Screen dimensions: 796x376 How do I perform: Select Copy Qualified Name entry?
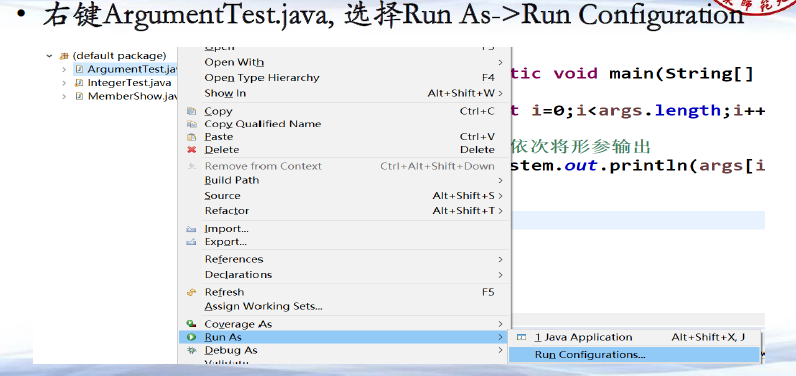point(344,124)
